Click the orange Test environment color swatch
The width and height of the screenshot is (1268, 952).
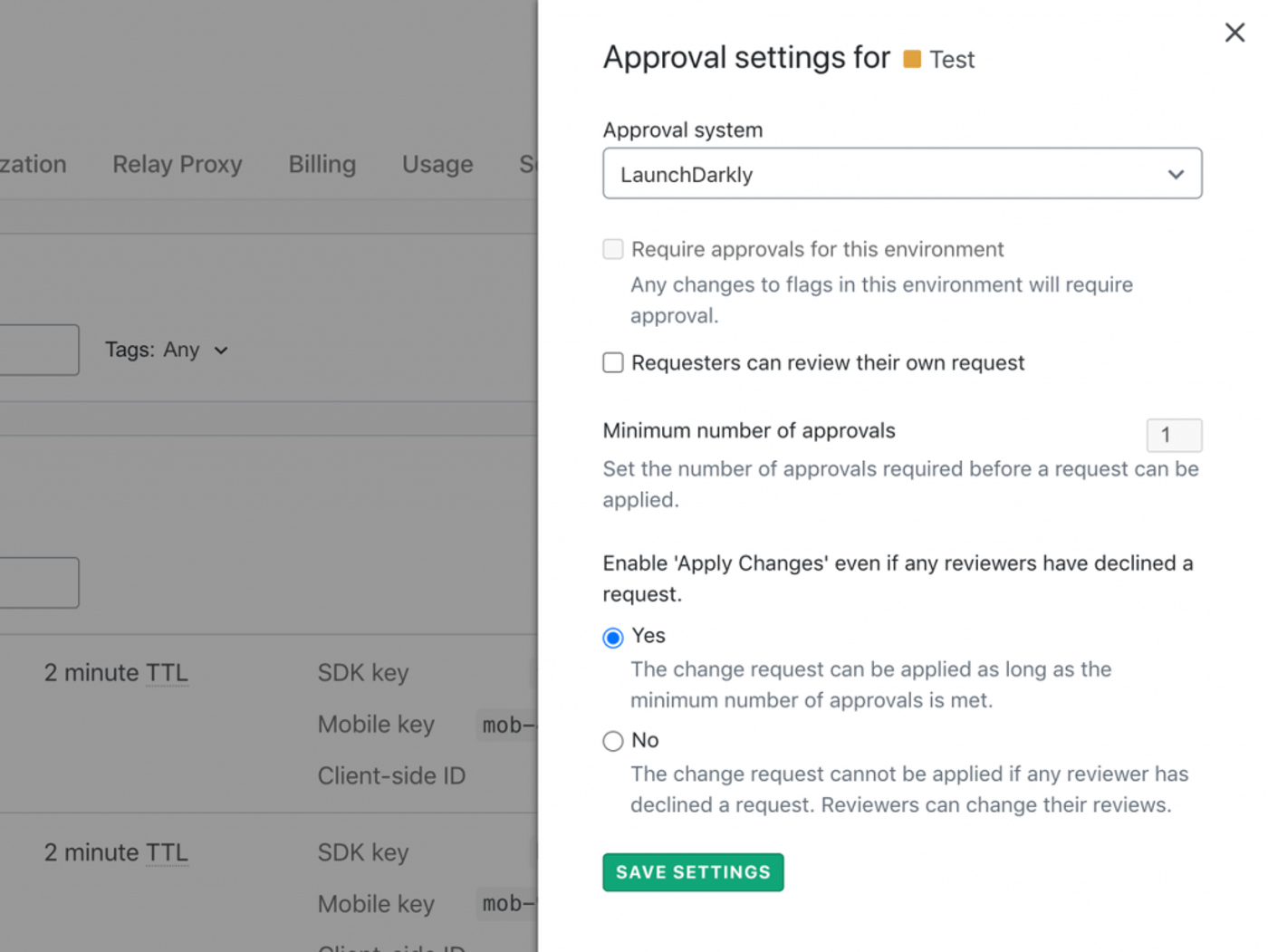(x=912, y=60)
